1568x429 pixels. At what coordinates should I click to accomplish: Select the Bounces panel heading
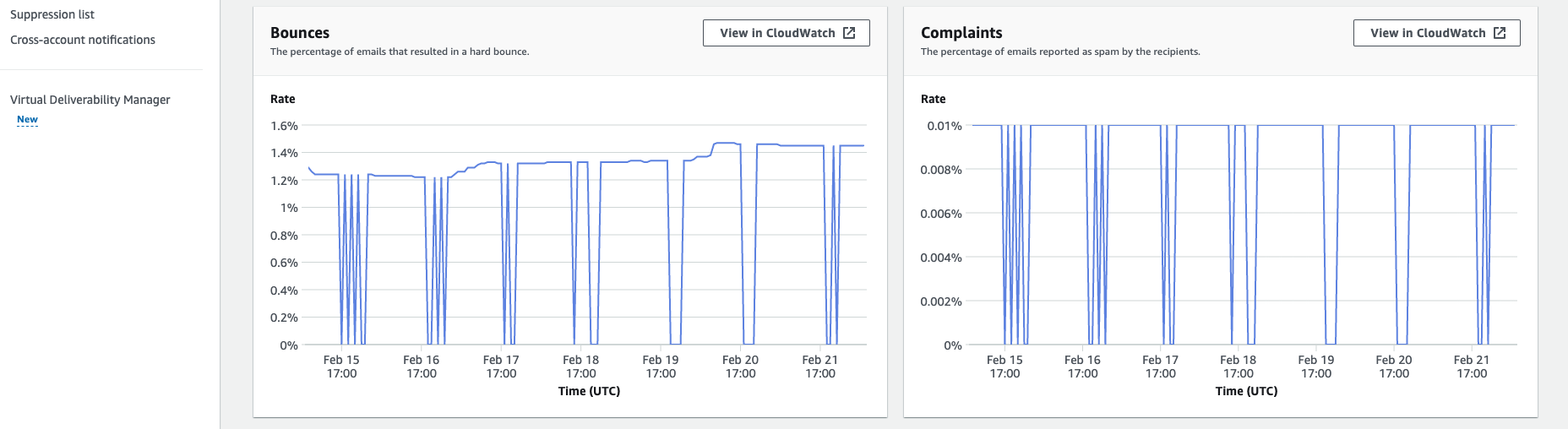tap(300, 33)
